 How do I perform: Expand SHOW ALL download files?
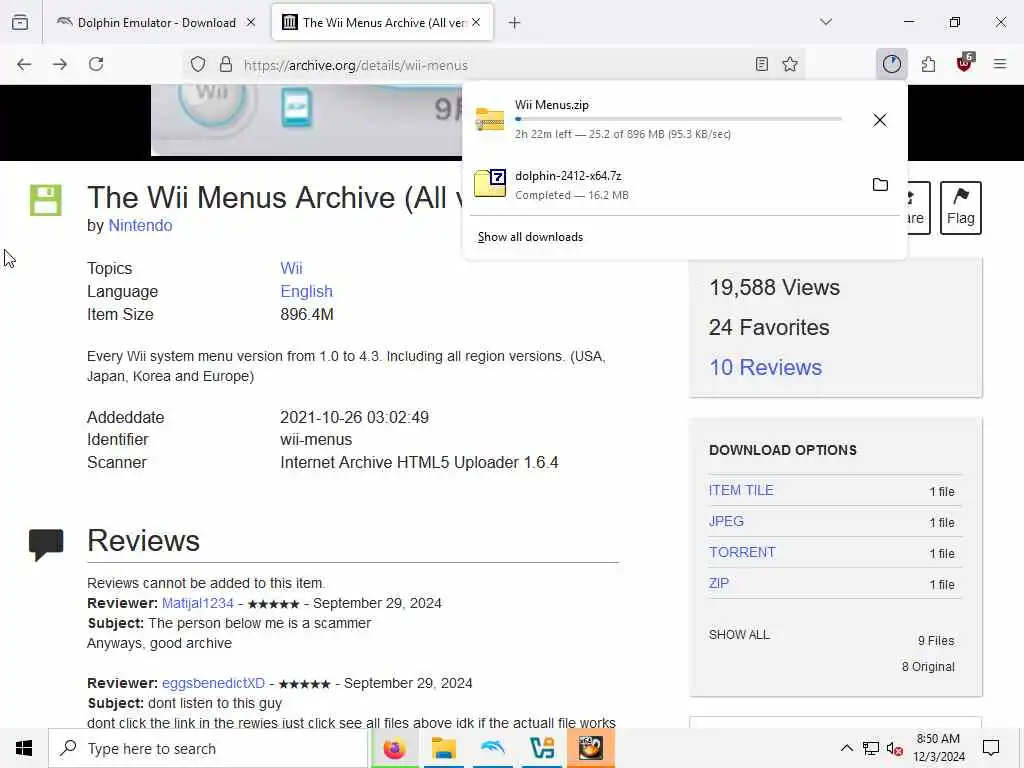click(x=739, y=635)
